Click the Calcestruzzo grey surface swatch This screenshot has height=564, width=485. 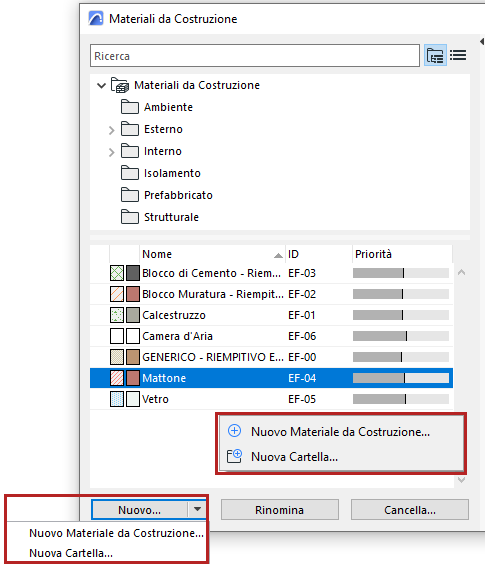133,315
